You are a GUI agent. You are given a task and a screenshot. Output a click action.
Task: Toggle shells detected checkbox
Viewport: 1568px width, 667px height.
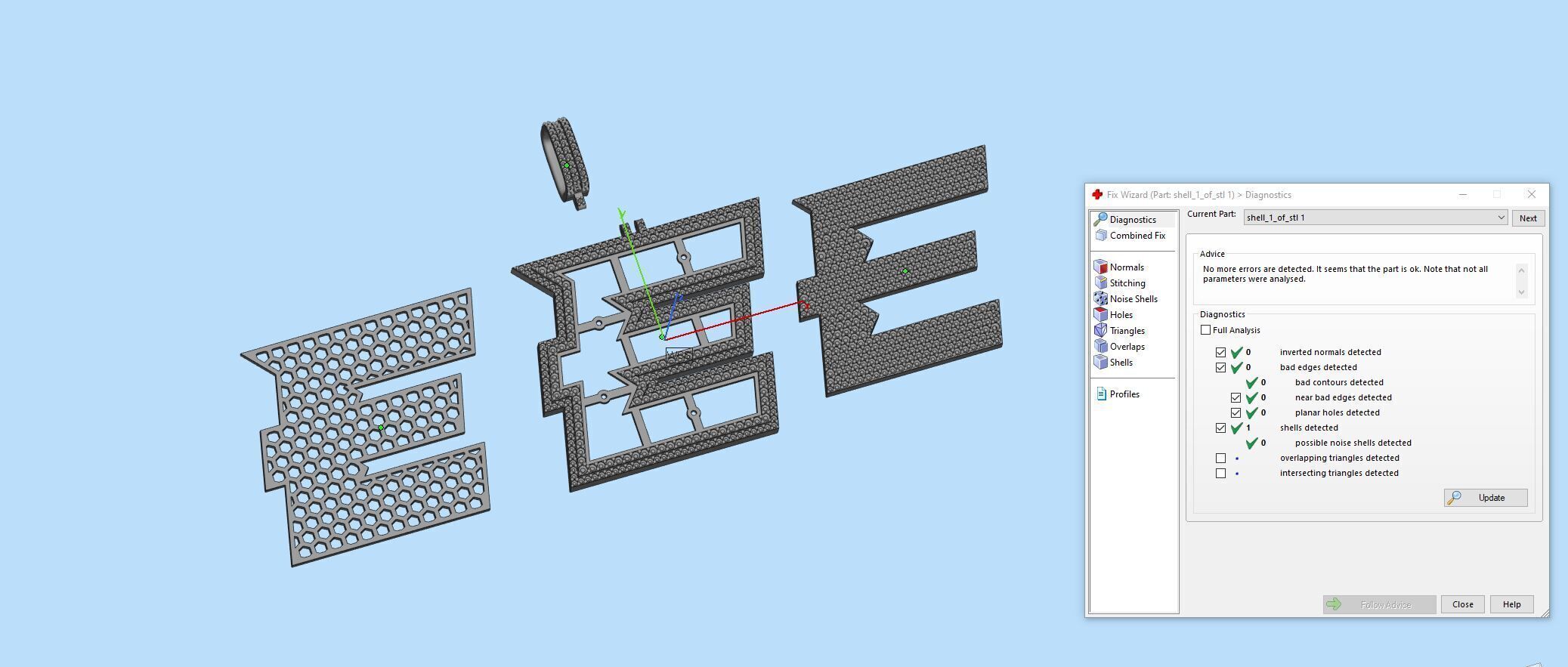tap(1220, 428)
